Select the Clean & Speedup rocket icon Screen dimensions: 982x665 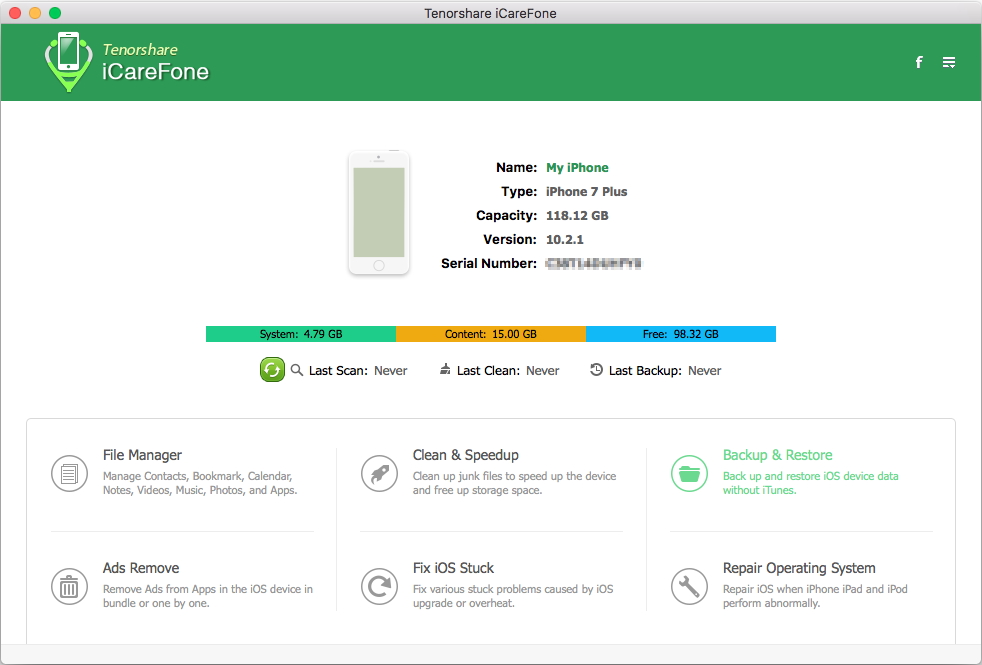click(x=379, y=474)
